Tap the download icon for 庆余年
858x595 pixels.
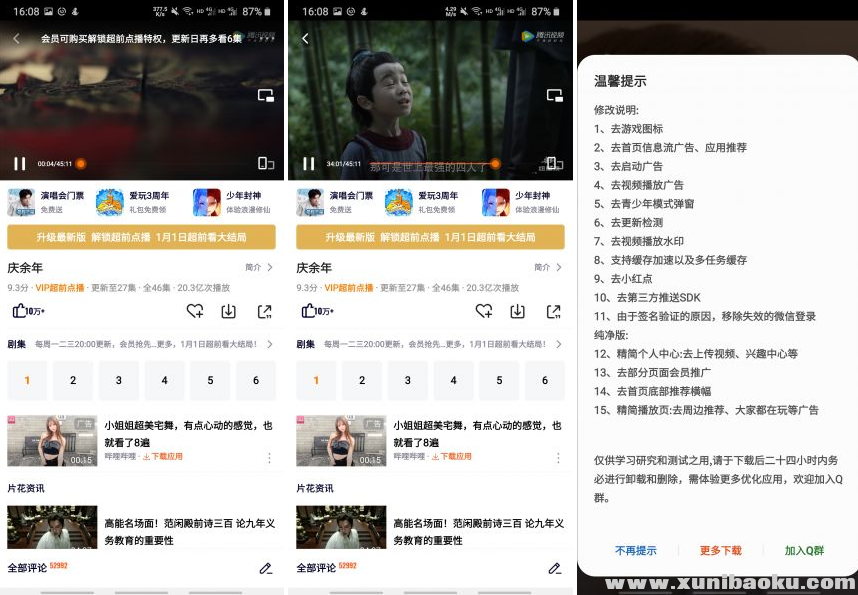point(228,312)
